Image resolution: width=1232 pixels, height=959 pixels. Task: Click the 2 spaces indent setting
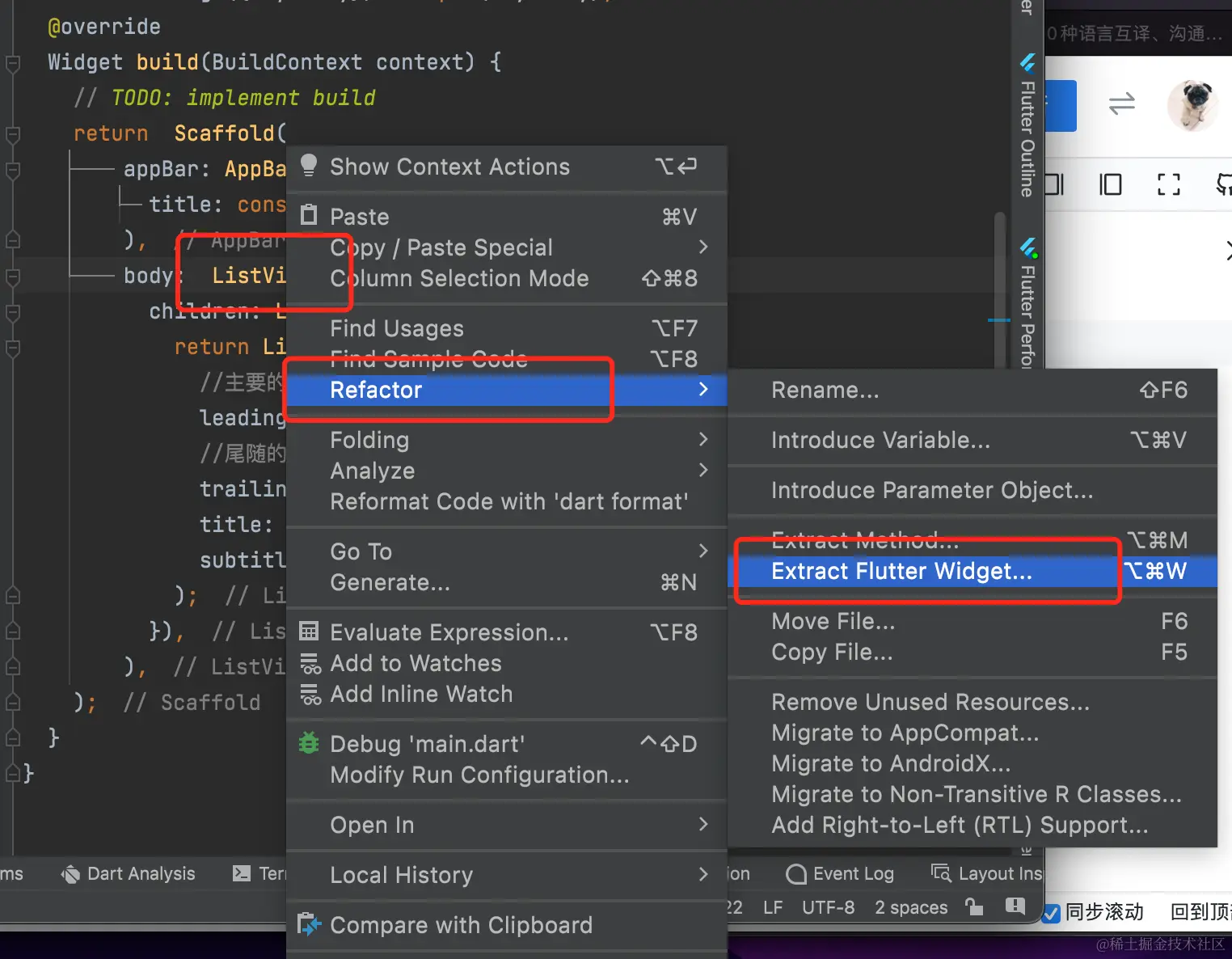pyautogui.click(x=911, y=907)
